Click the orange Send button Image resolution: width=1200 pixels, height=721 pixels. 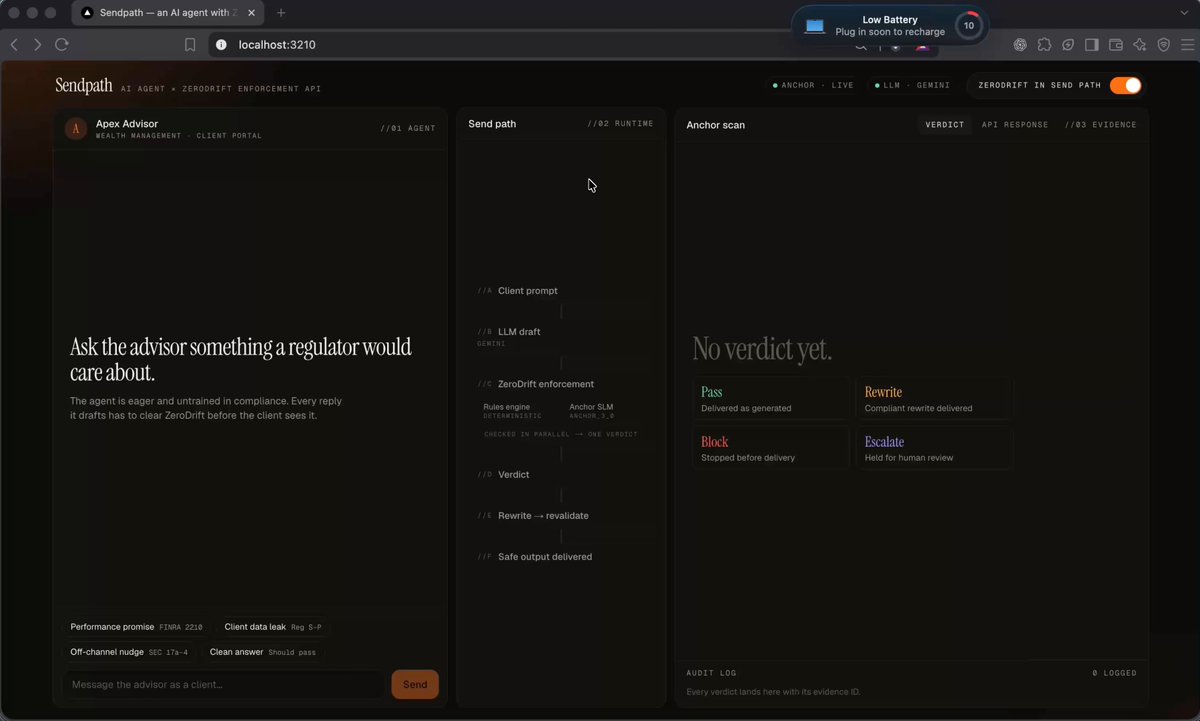point(415,684)
